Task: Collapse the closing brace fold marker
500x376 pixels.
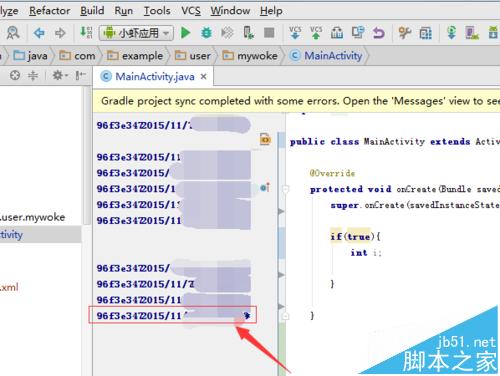Action: point(286,315)
